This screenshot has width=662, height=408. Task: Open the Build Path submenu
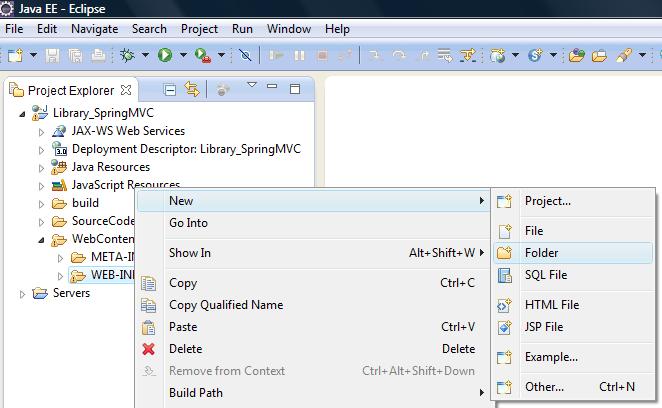click(314, 393)
